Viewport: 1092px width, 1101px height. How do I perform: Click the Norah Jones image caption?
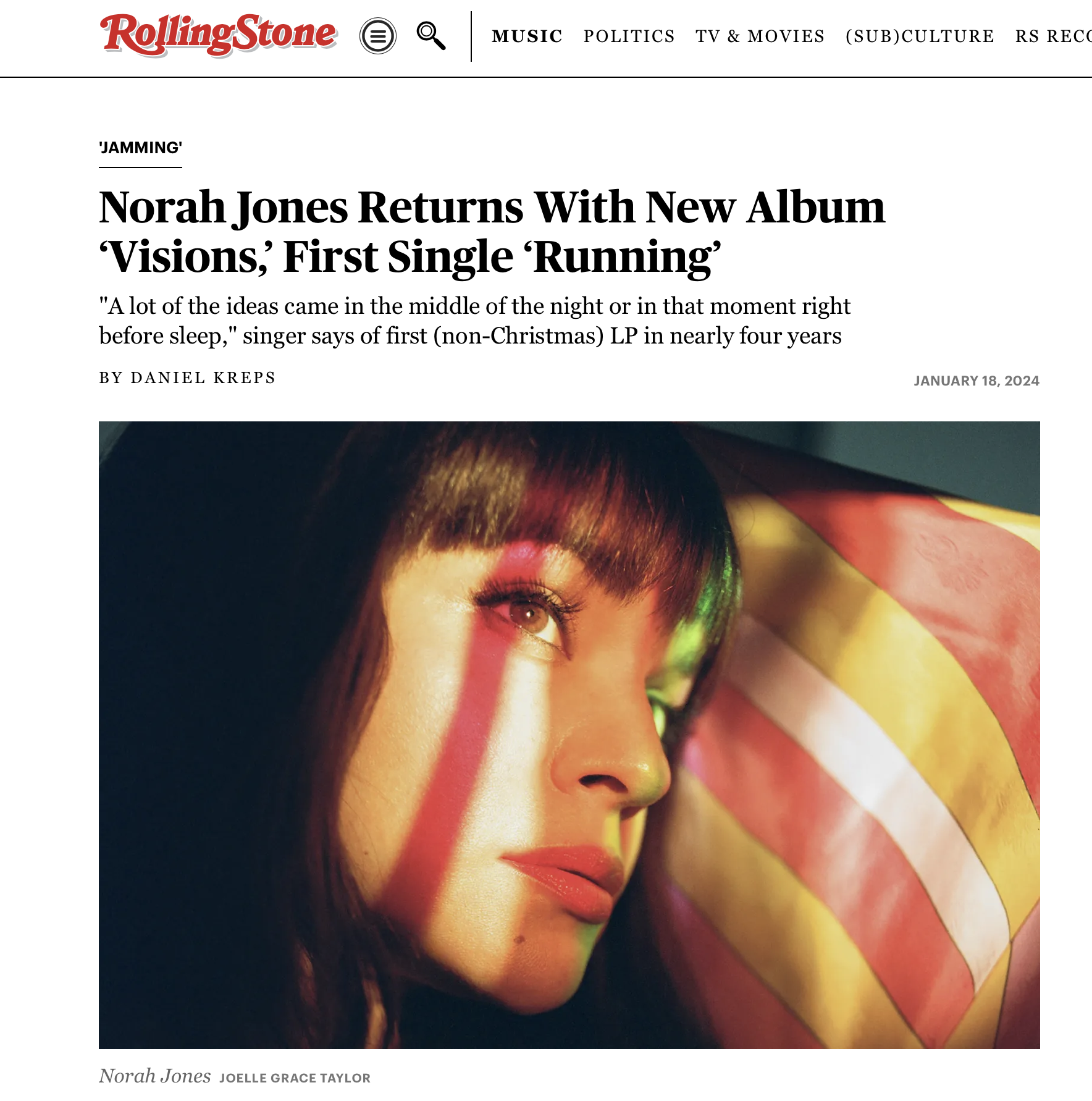click(x=155, y=1076)
